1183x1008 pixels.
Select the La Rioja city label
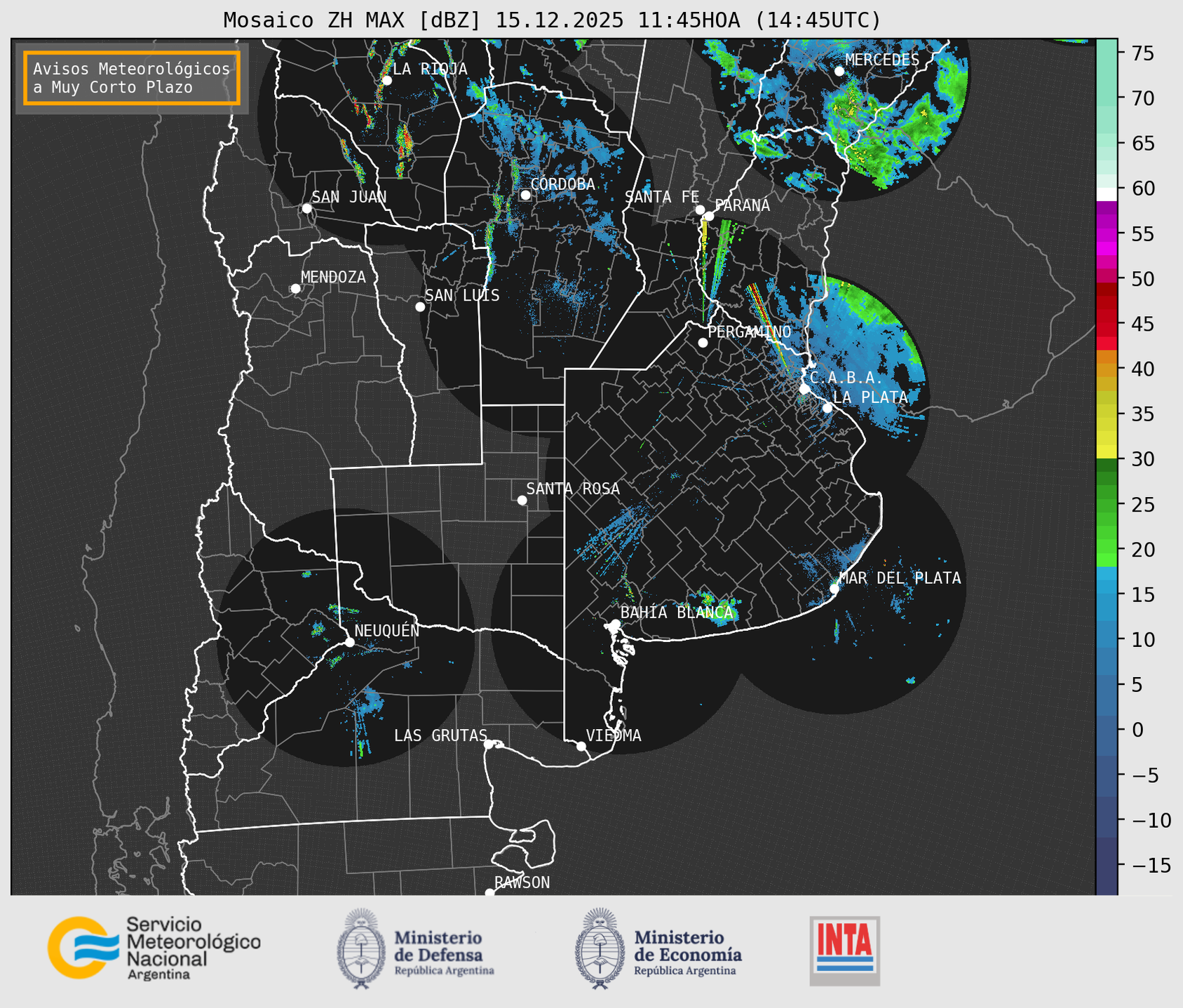point(430,69)
